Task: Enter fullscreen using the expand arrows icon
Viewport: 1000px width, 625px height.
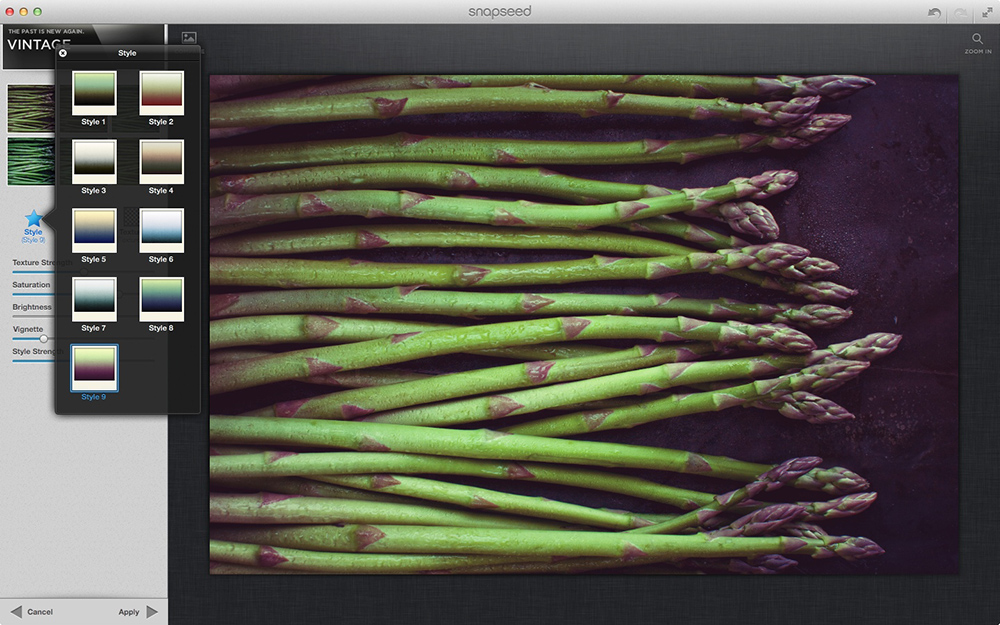Action: tap(987, 13)
